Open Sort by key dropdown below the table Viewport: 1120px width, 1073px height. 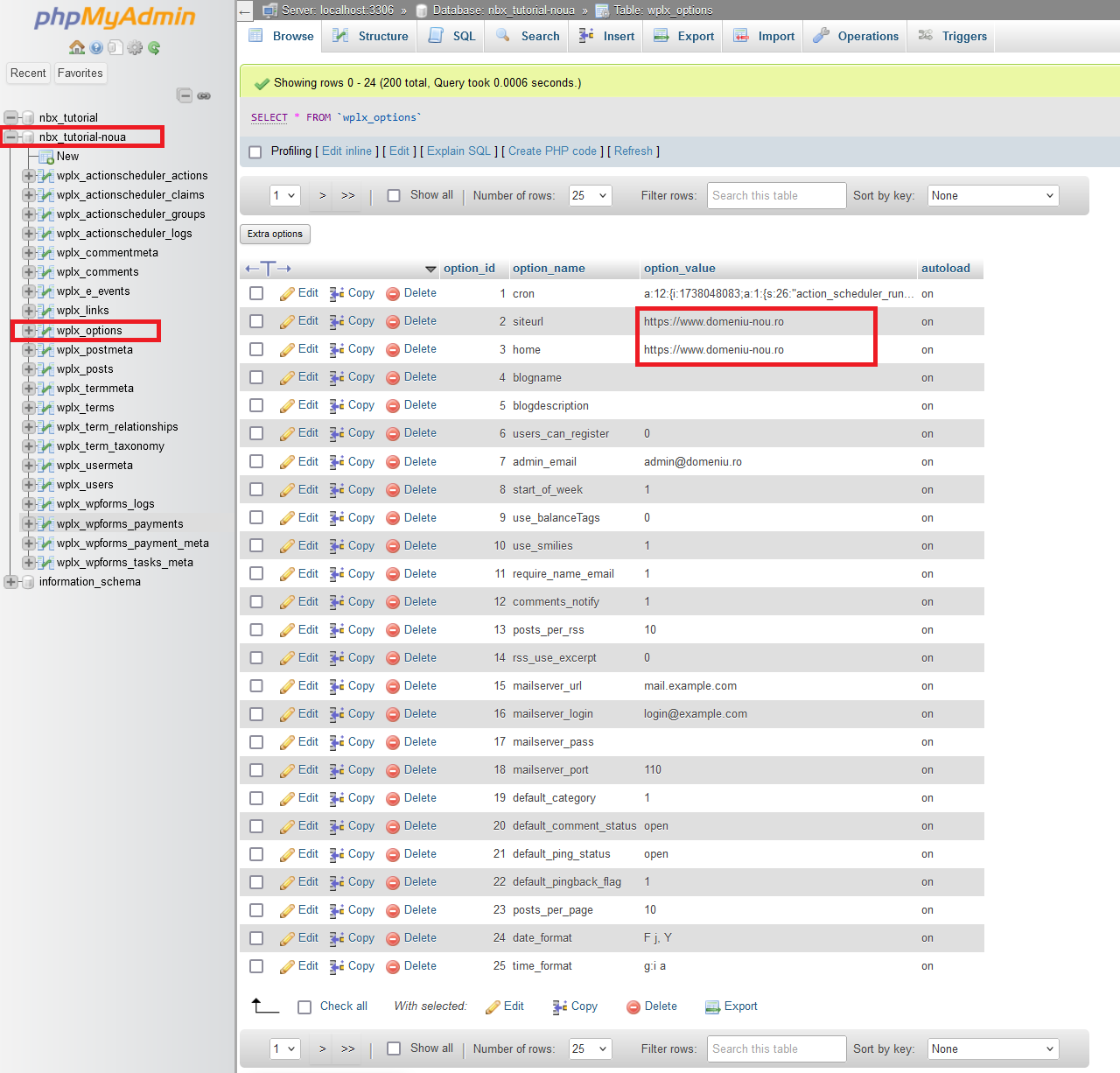click(x=993, y=1048)
